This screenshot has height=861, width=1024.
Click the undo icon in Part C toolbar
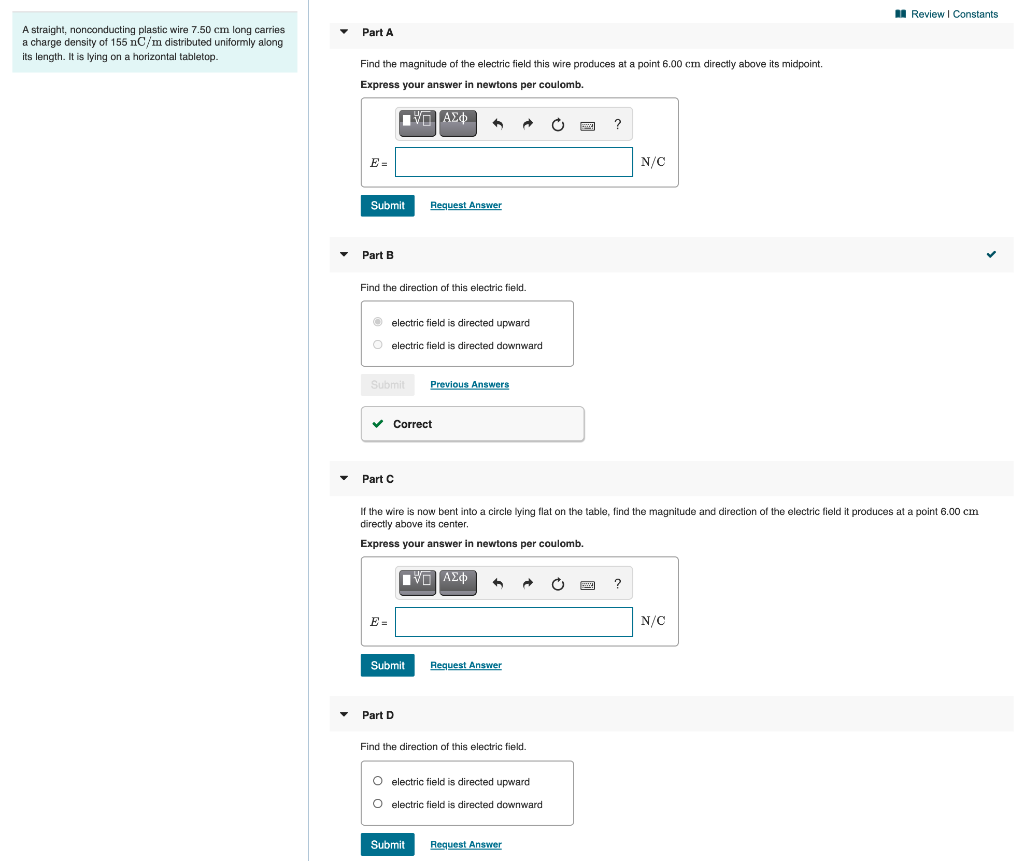(x=498, y=583)
